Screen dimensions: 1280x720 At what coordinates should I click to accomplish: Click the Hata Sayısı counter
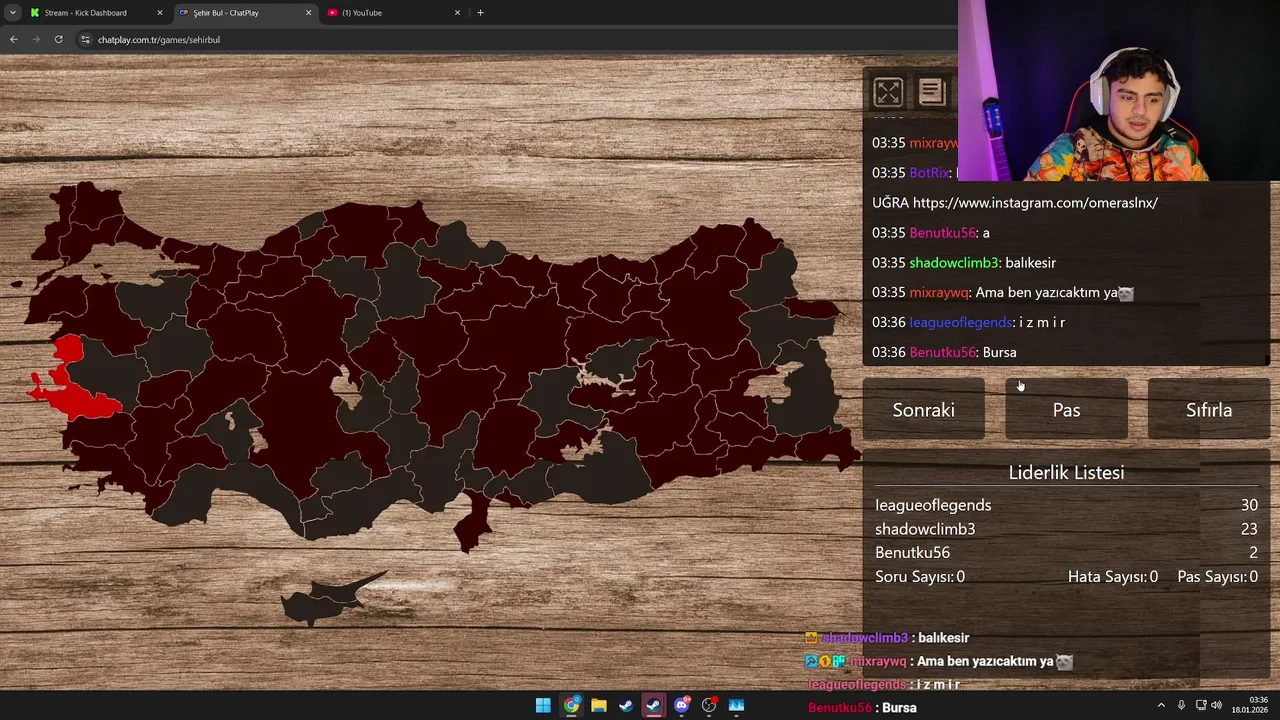tap(1113, 576)
